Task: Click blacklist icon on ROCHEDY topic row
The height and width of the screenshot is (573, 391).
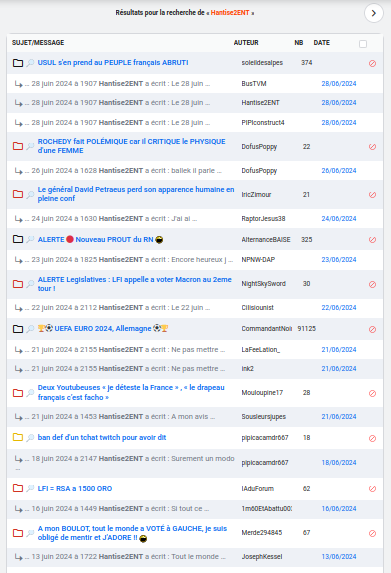Action: coord(372,147)
